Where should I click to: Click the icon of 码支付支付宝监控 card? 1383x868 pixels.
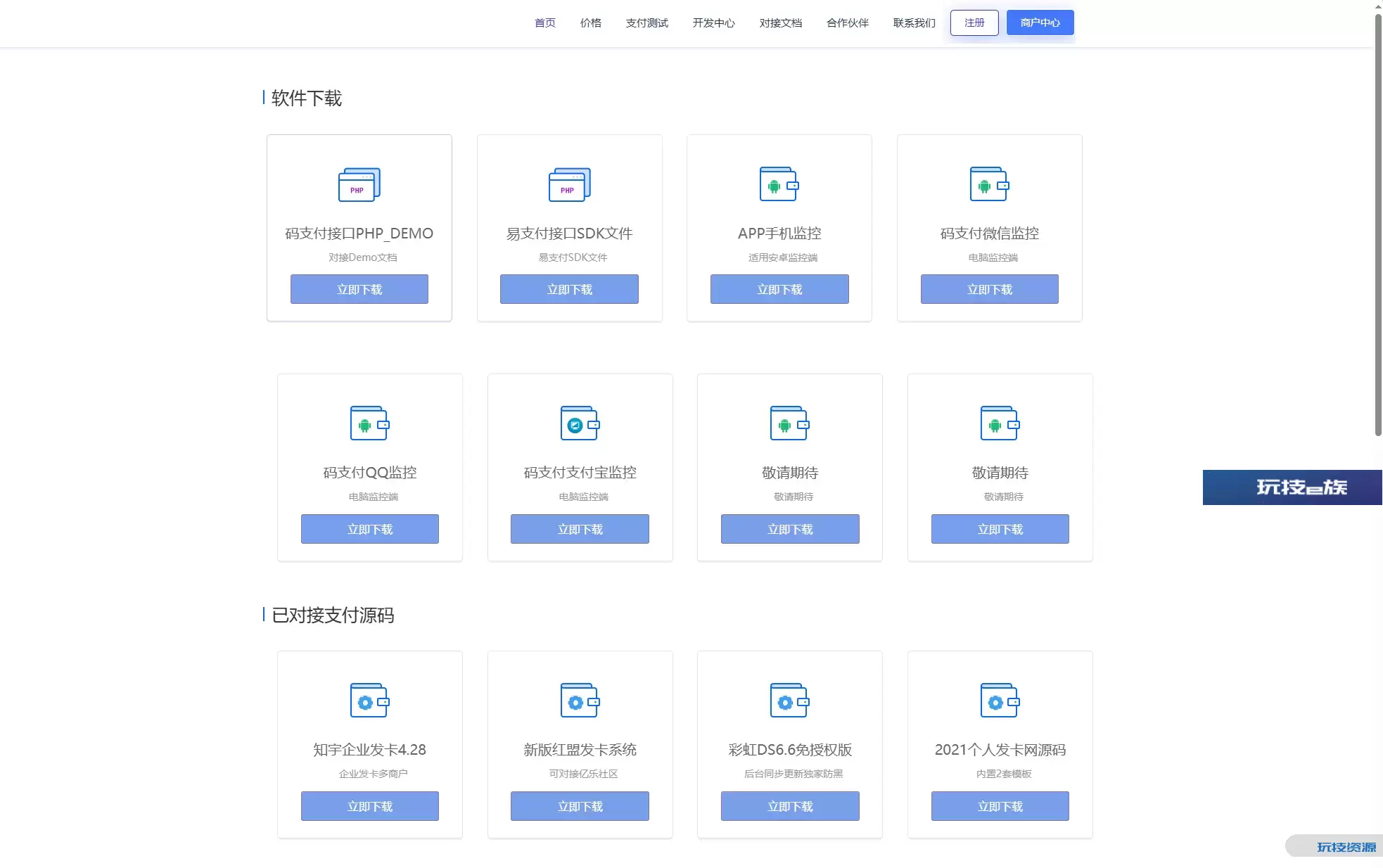580,423
